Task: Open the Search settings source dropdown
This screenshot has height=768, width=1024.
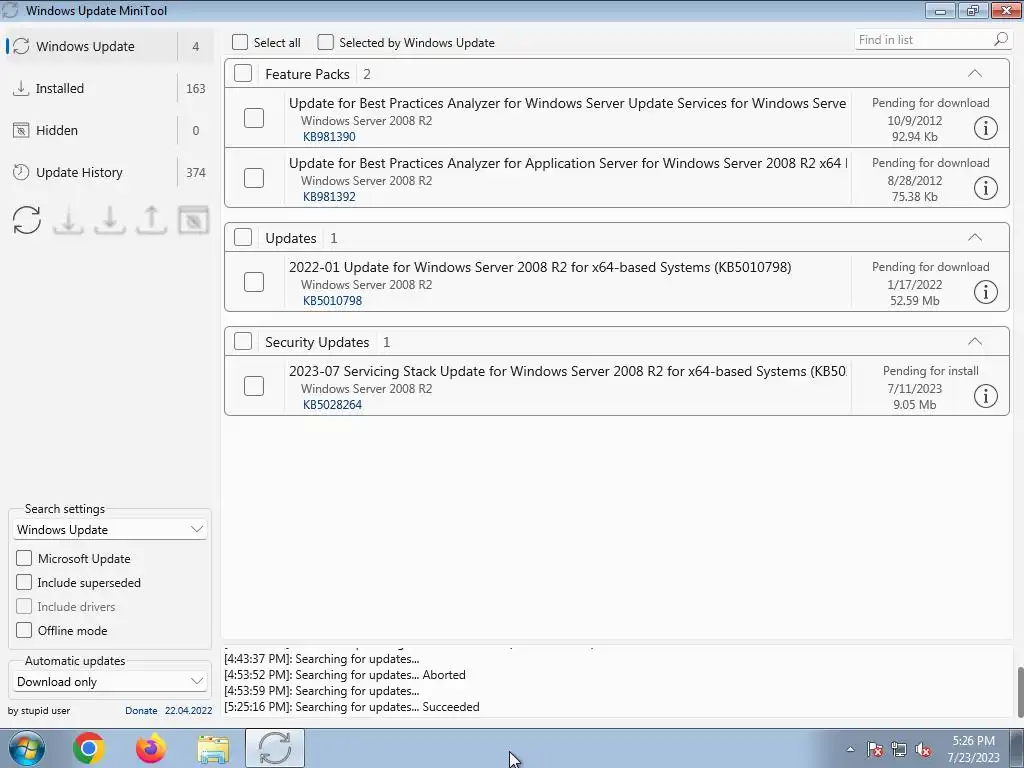Action: 110,530
